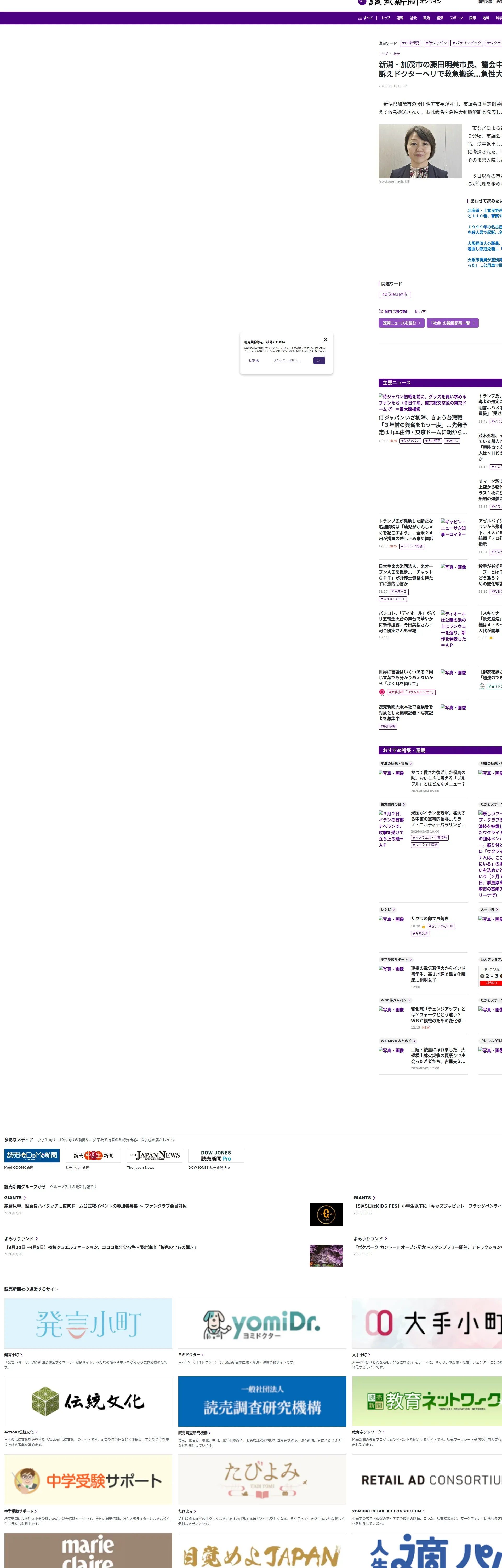
Task: Open プライバシーポリシー link in popup
Action: 286,360
